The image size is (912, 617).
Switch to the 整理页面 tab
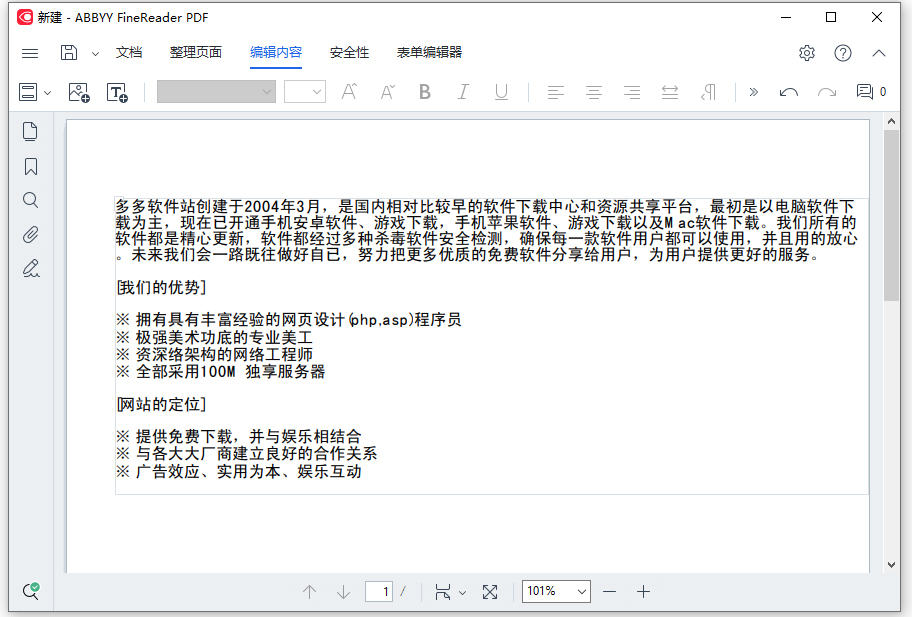pos(195,52)
